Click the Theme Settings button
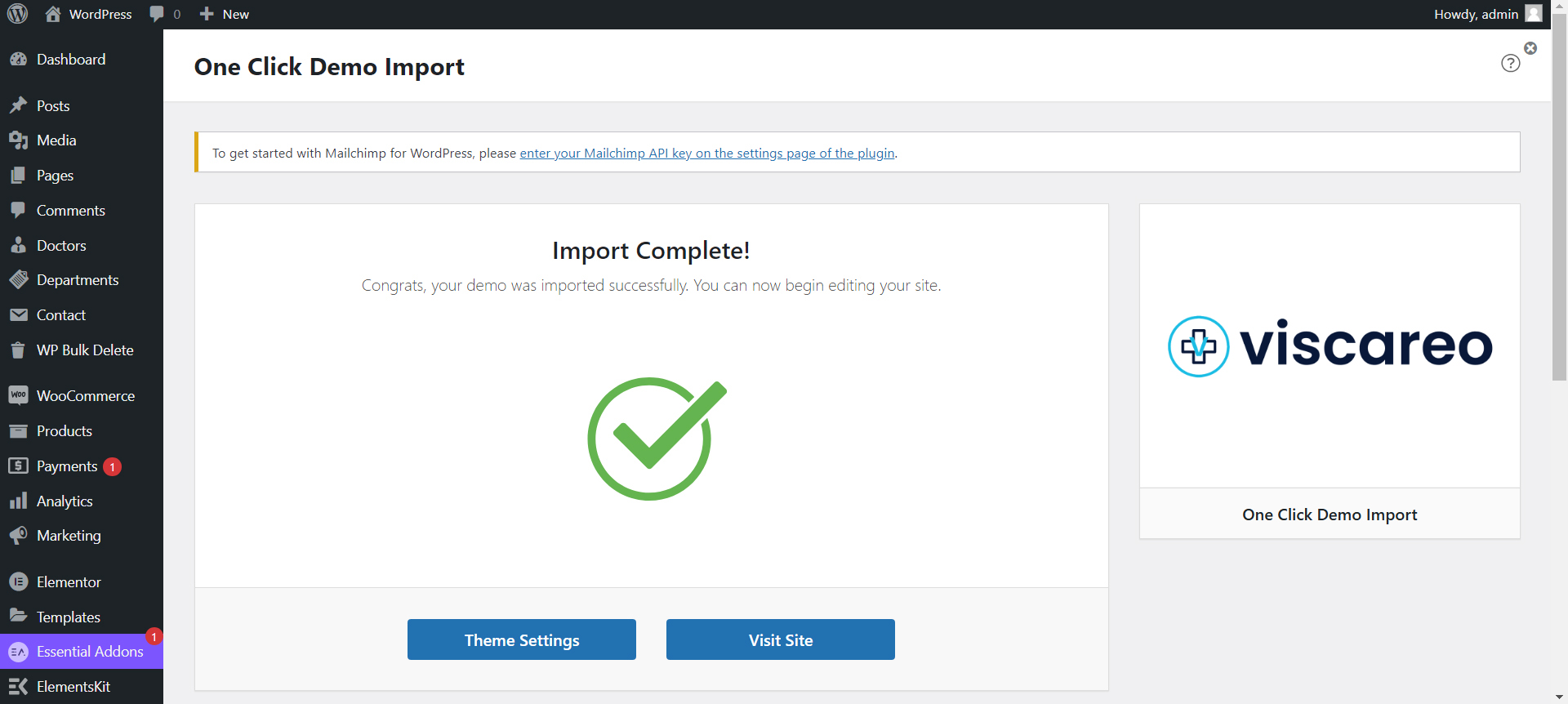This screenshot has width=1568, height=704. coord(522,639)
